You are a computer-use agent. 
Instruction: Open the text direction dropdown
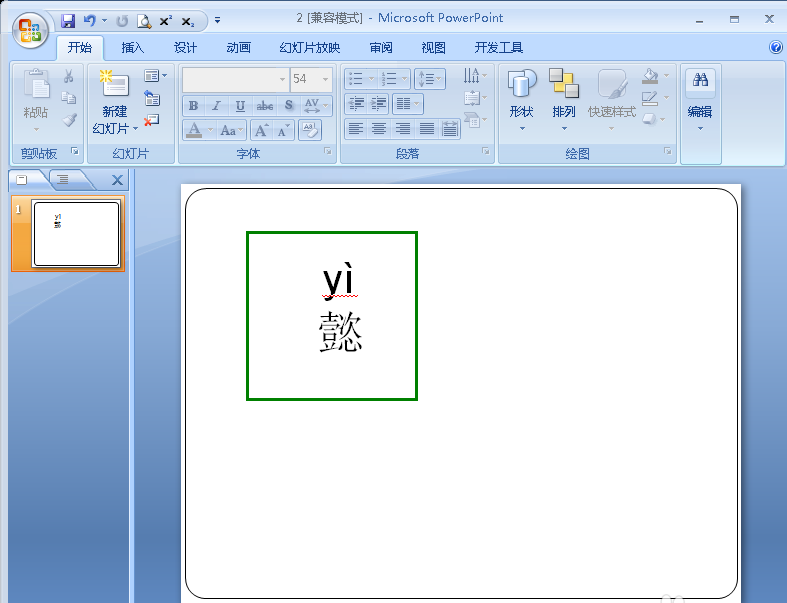pos(474,76)
